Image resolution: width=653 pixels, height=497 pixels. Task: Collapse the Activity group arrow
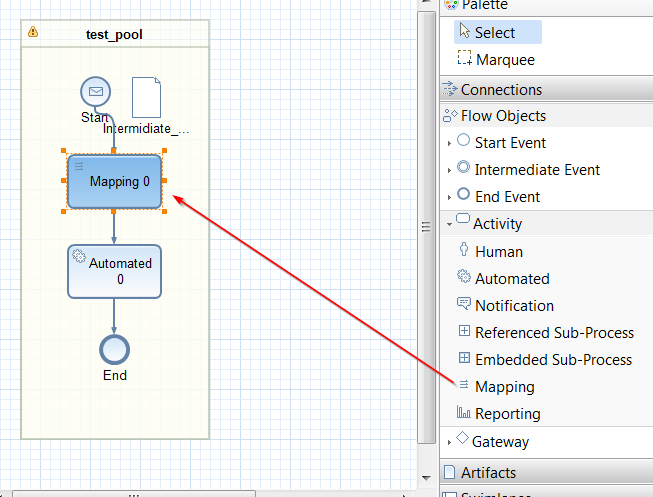coord(449,225)
